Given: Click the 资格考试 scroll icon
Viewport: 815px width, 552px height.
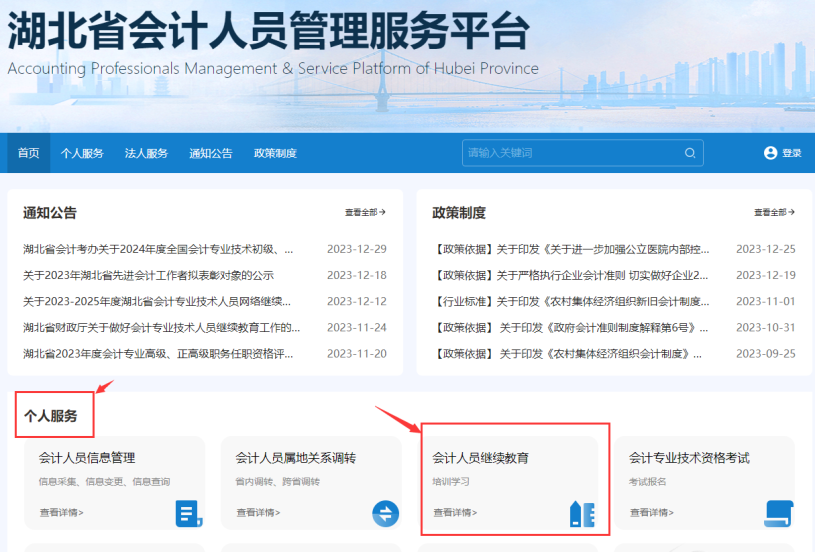Looking at the screenshot, I should pos(778,513).
